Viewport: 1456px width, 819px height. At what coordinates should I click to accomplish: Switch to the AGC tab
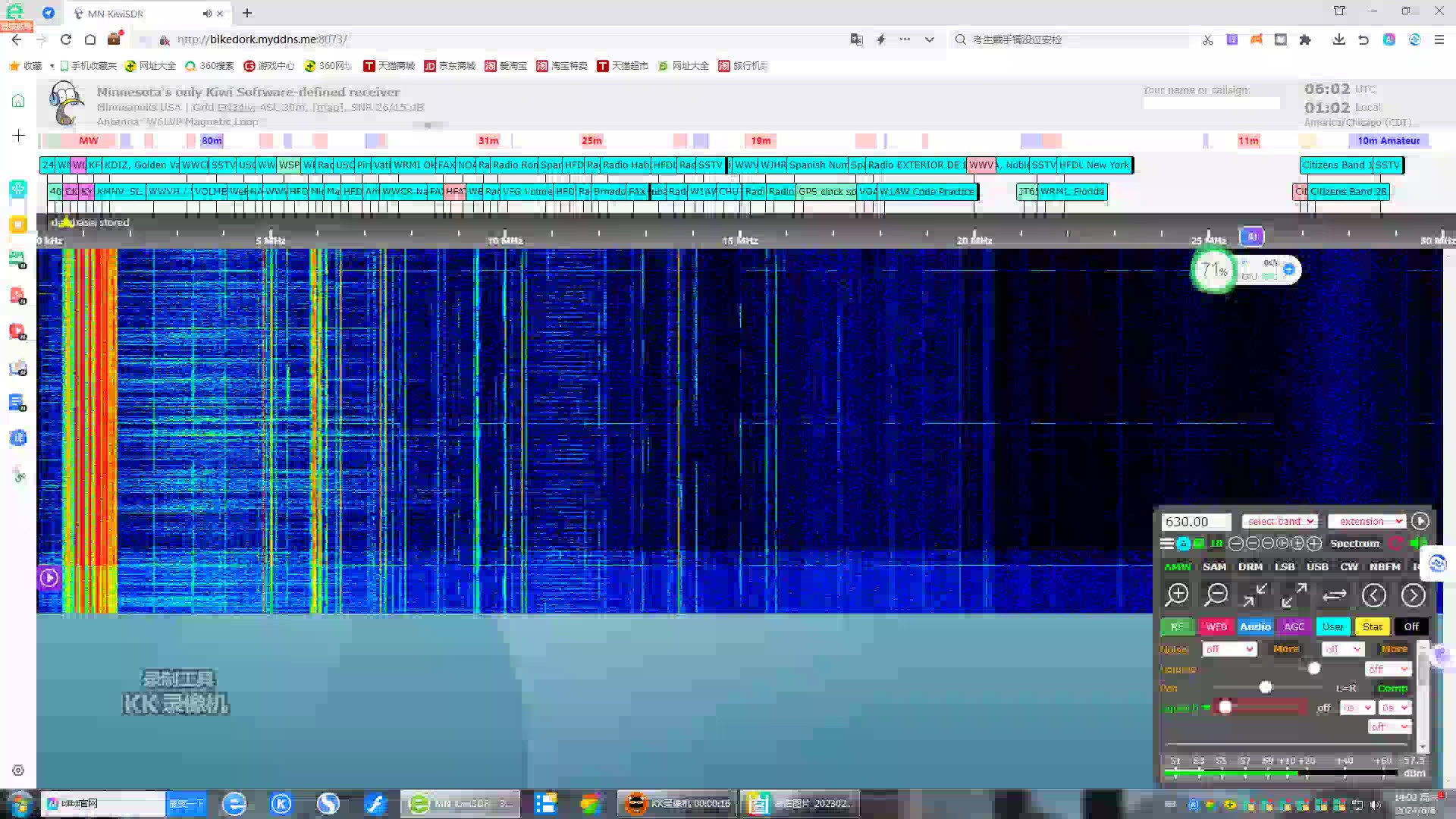[x=1294, y=626]
